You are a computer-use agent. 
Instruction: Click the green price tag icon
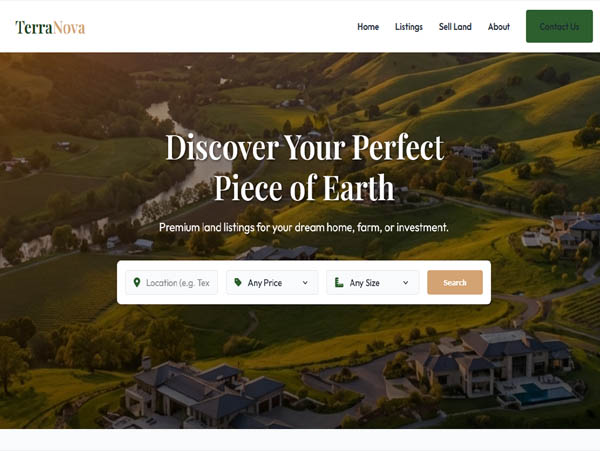tap(238, 282)
